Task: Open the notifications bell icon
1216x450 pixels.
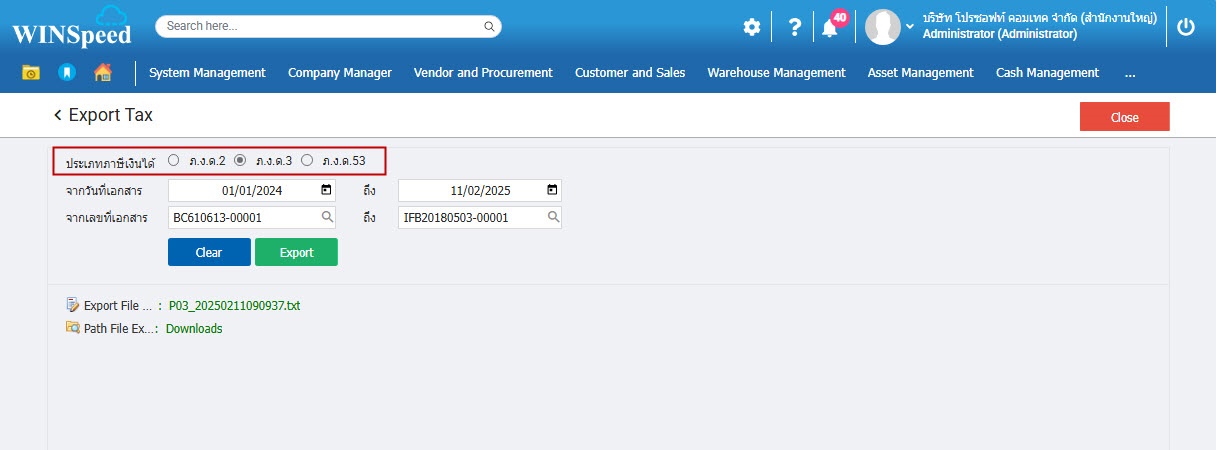Action: 830,28
